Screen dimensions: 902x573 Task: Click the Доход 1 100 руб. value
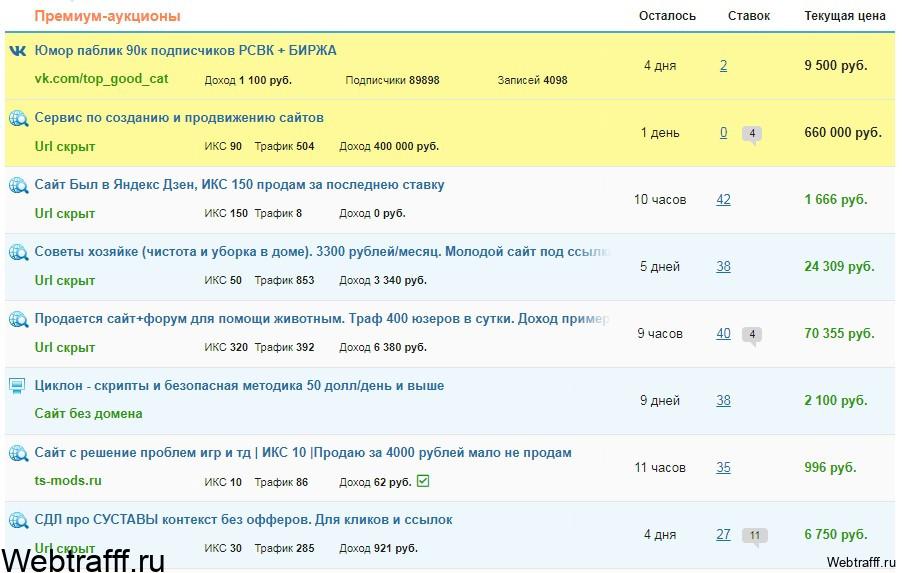[248, 81]
